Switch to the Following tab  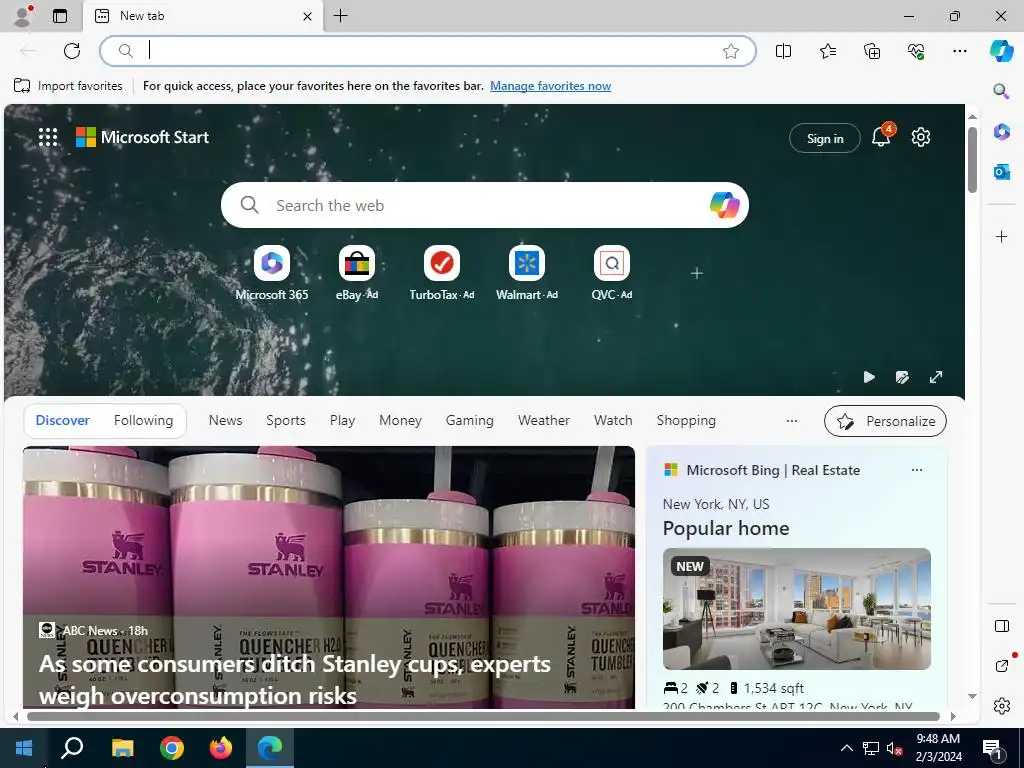coord(144,421)
